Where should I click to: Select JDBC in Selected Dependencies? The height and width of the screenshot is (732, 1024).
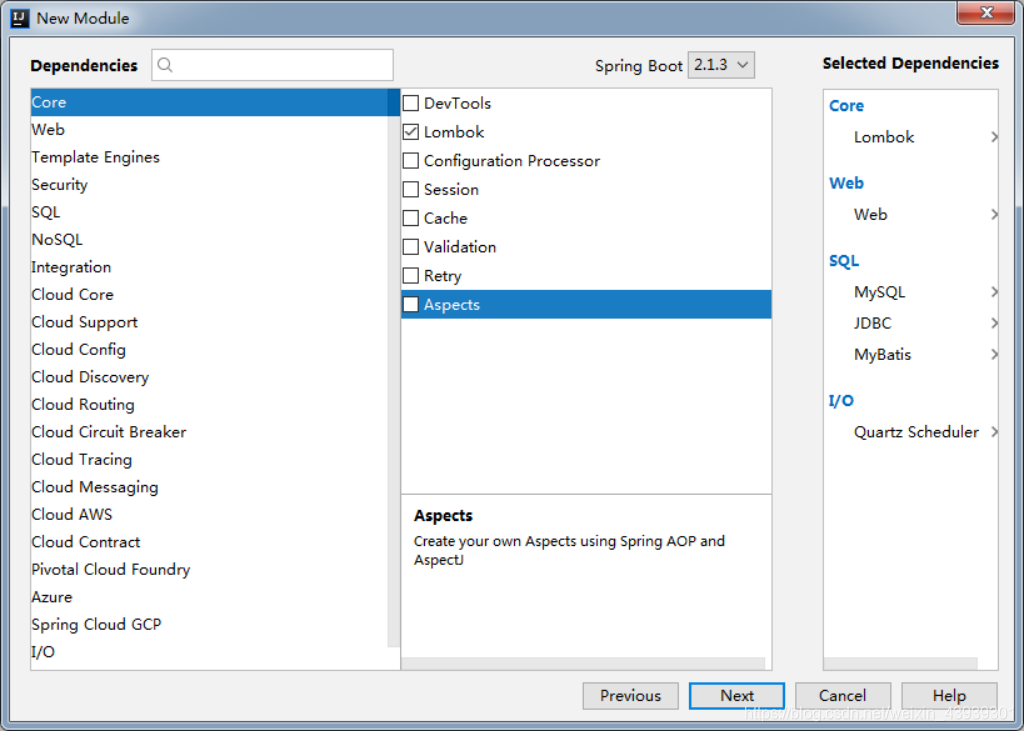(x=872, y=323)
